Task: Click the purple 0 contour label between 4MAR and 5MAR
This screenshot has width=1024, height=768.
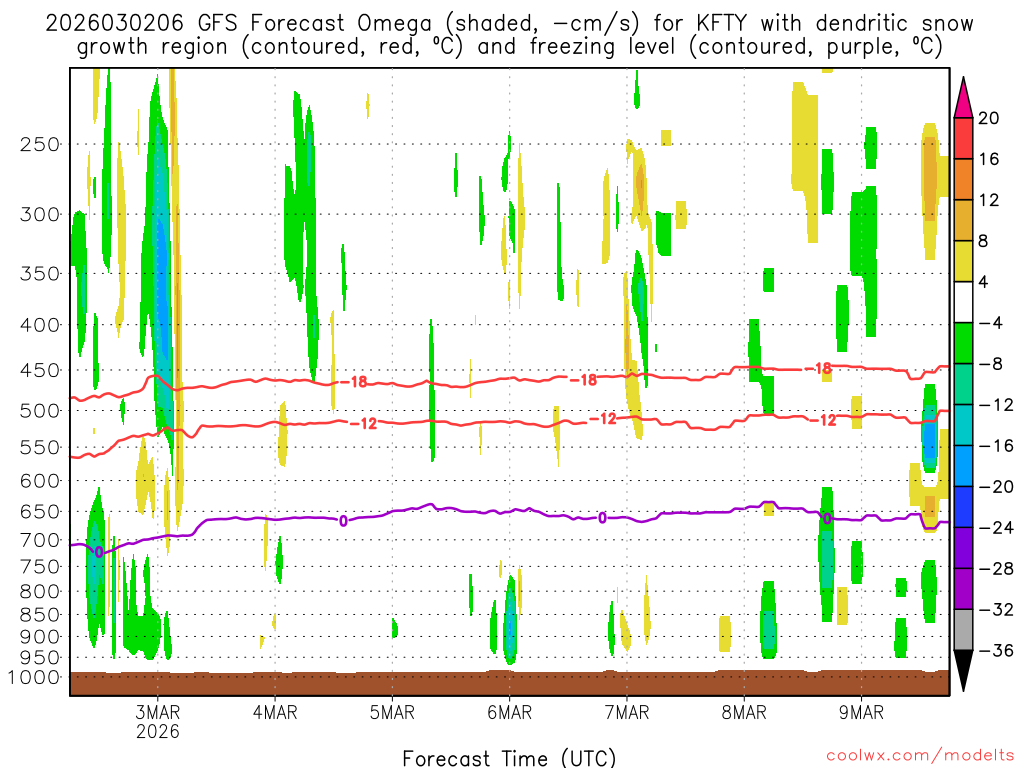Action: (x=343, y=520)
